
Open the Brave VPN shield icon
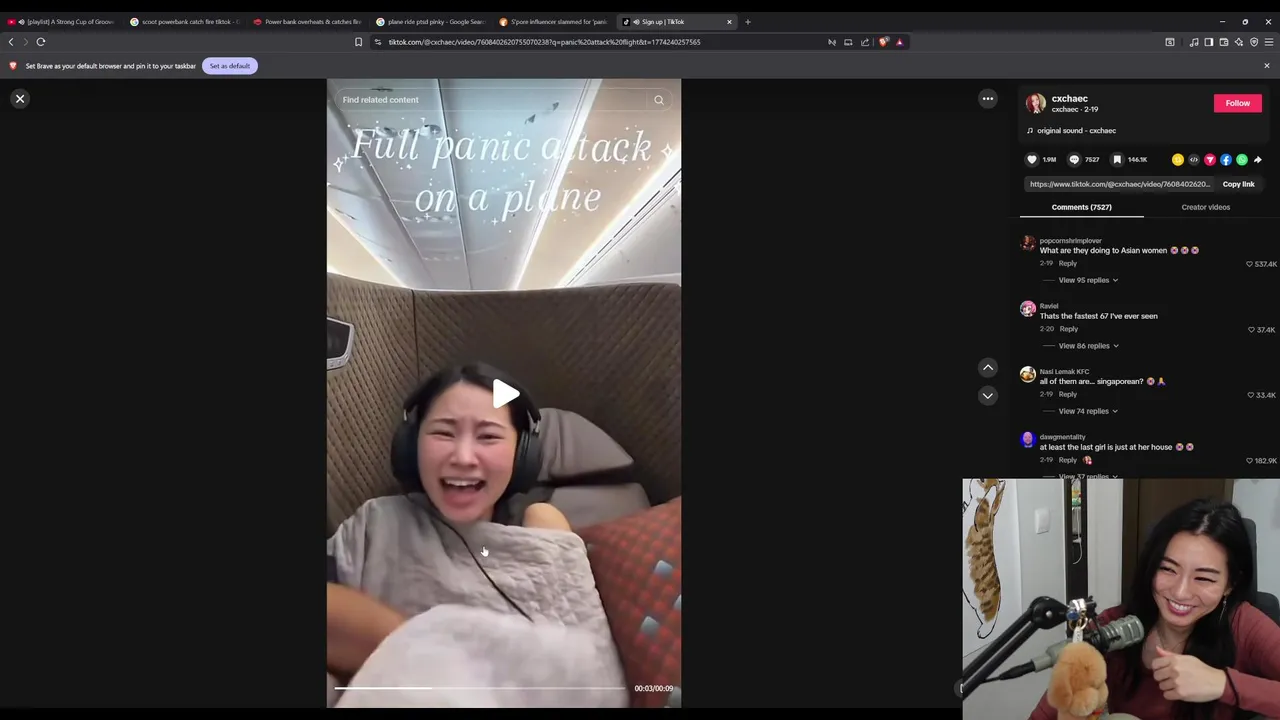click(1254, 42)
